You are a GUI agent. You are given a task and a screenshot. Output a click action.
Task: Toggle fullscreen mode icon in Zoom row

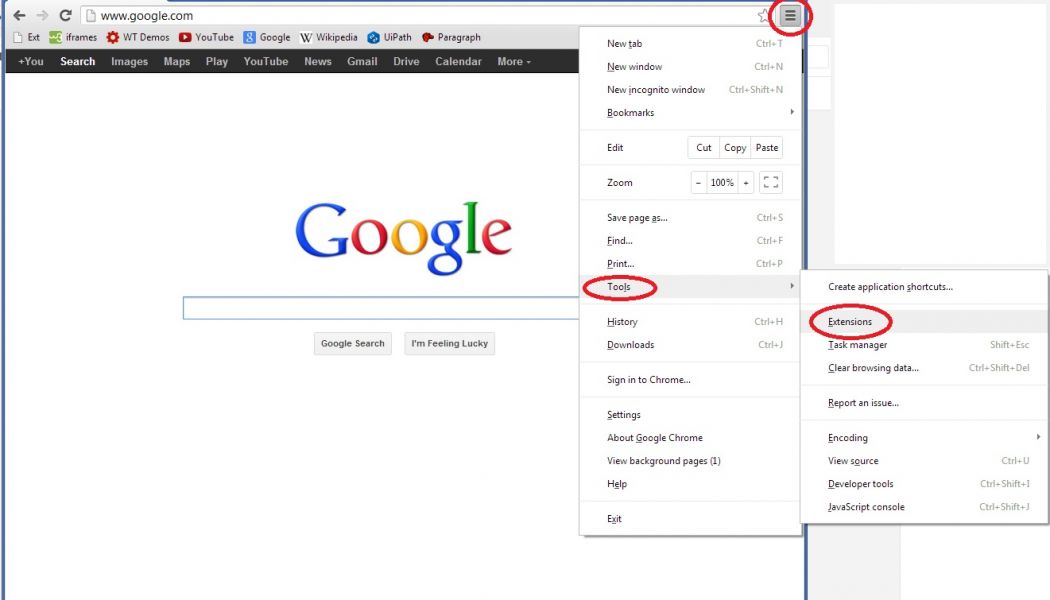[x=770, y=183]
